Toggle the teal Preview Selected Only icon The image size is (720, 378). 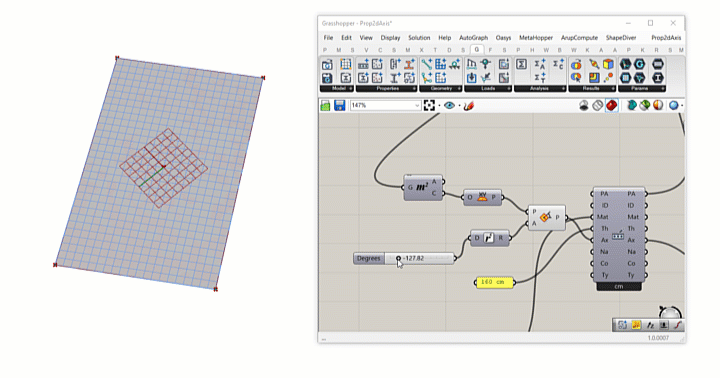coord(631,106)
